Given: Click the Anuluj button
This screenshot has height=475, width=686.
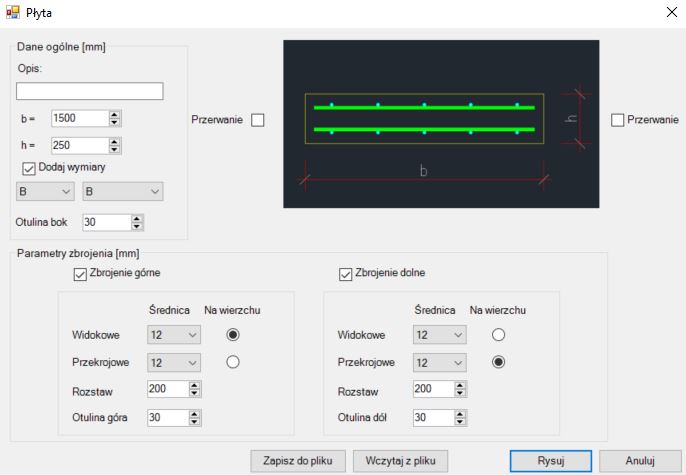Looking at the screenshot, I should (x=640, y=461).
